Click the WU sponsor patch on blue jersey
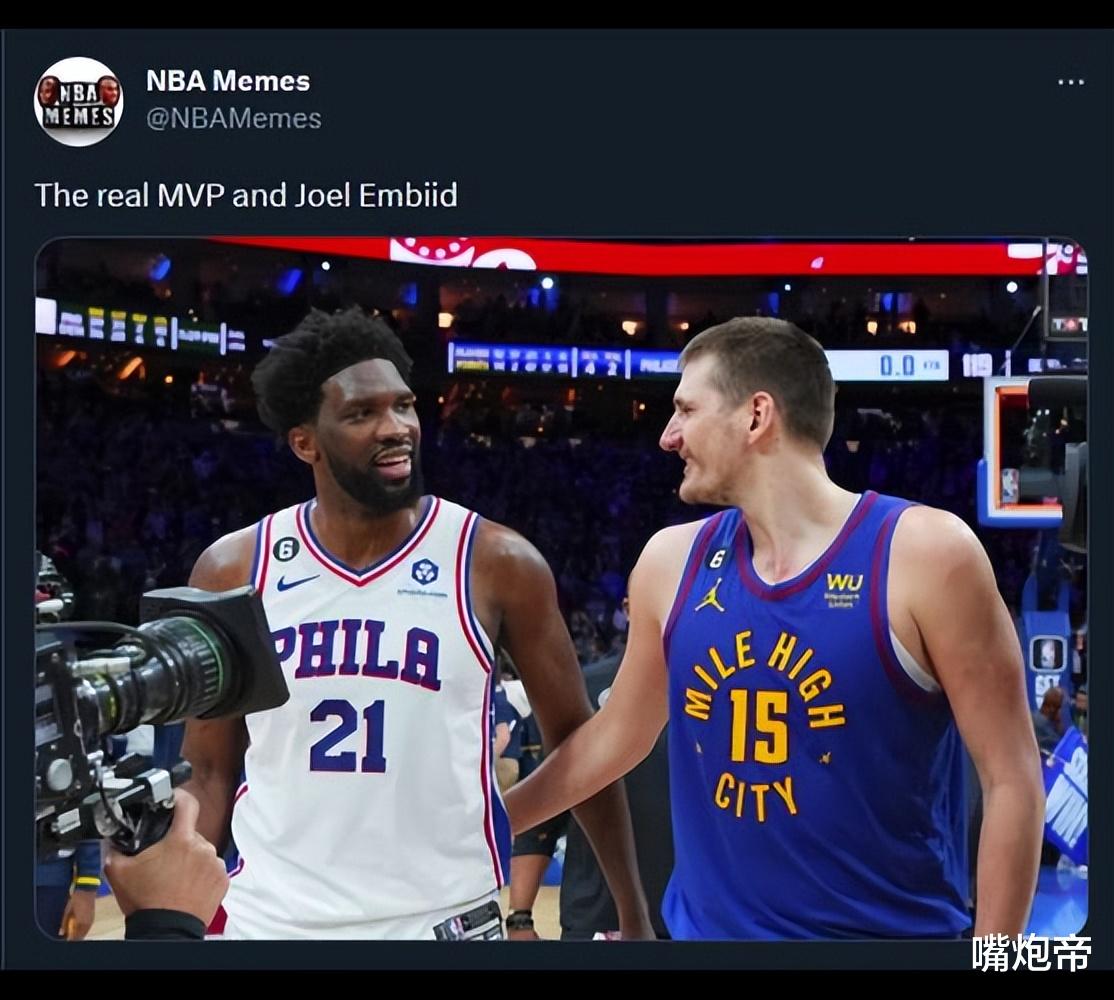This screenshot has height=1000, width=1114. point(843,589)
